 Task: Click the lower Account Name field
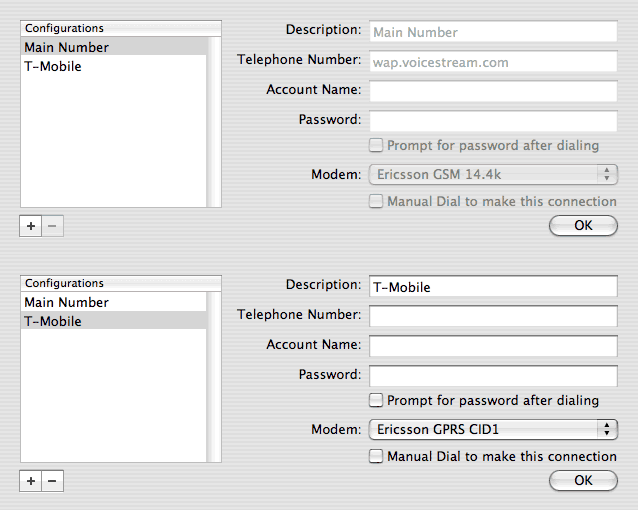click(x=493, y=346)
